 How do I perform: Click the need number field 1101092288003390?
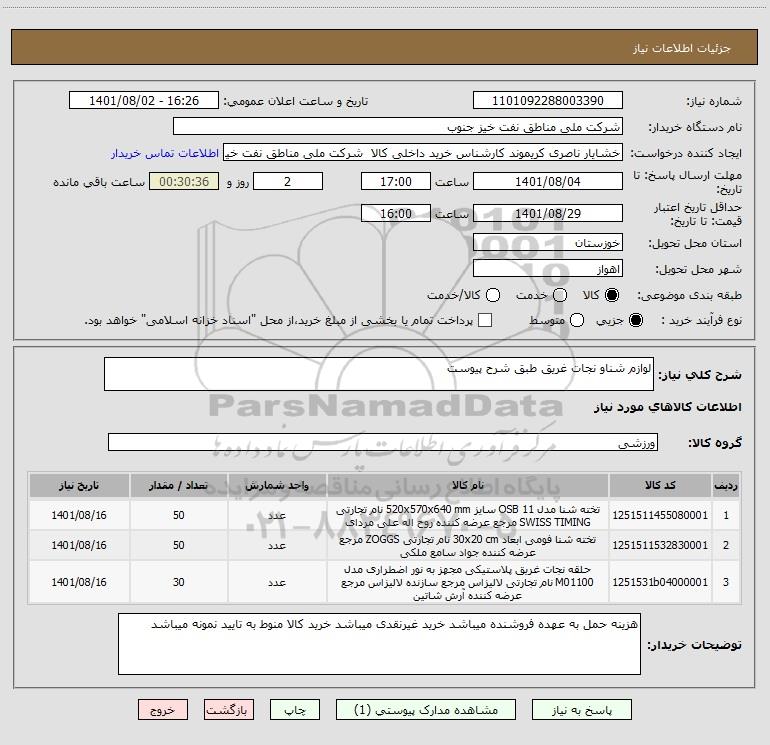pyautogui.click(x=548, y=100)
